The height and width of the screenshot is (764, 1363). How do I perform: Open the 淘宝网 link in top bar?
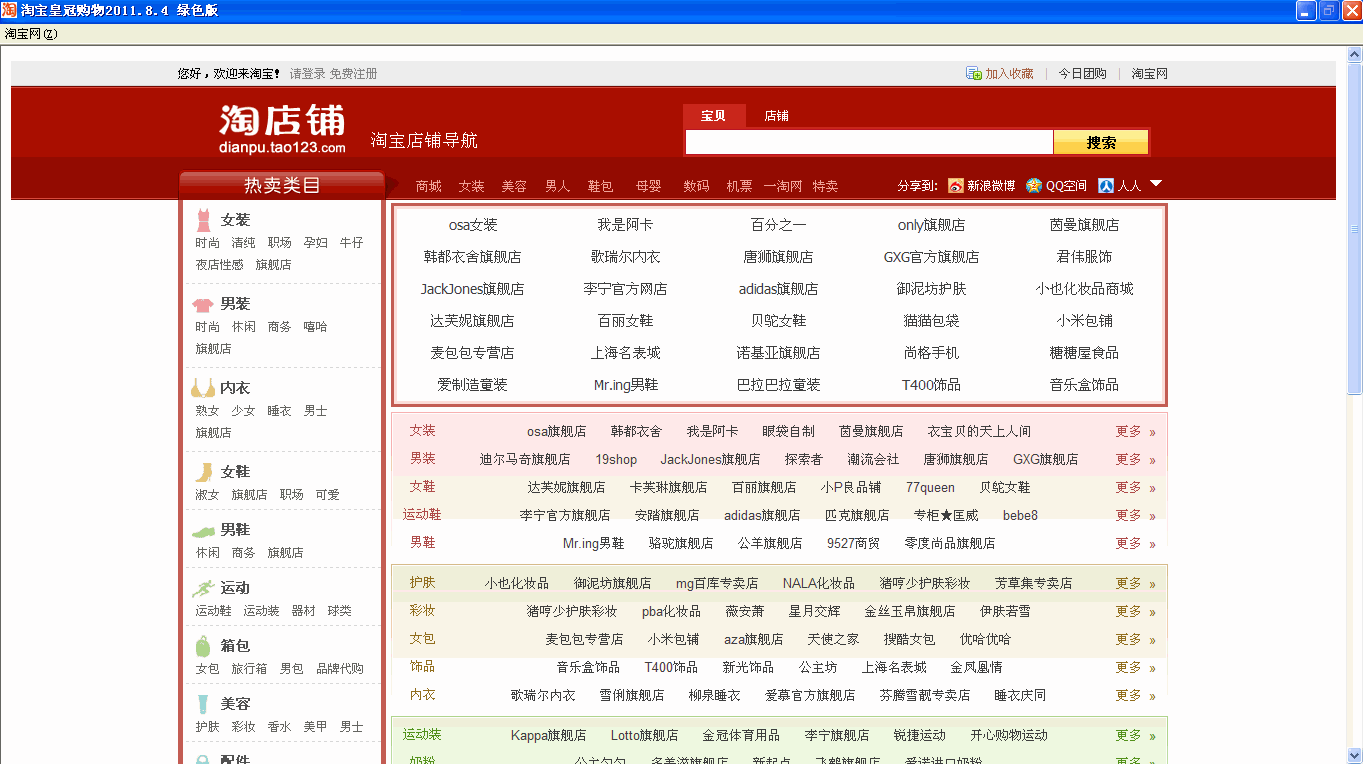tap(1150, 74)
